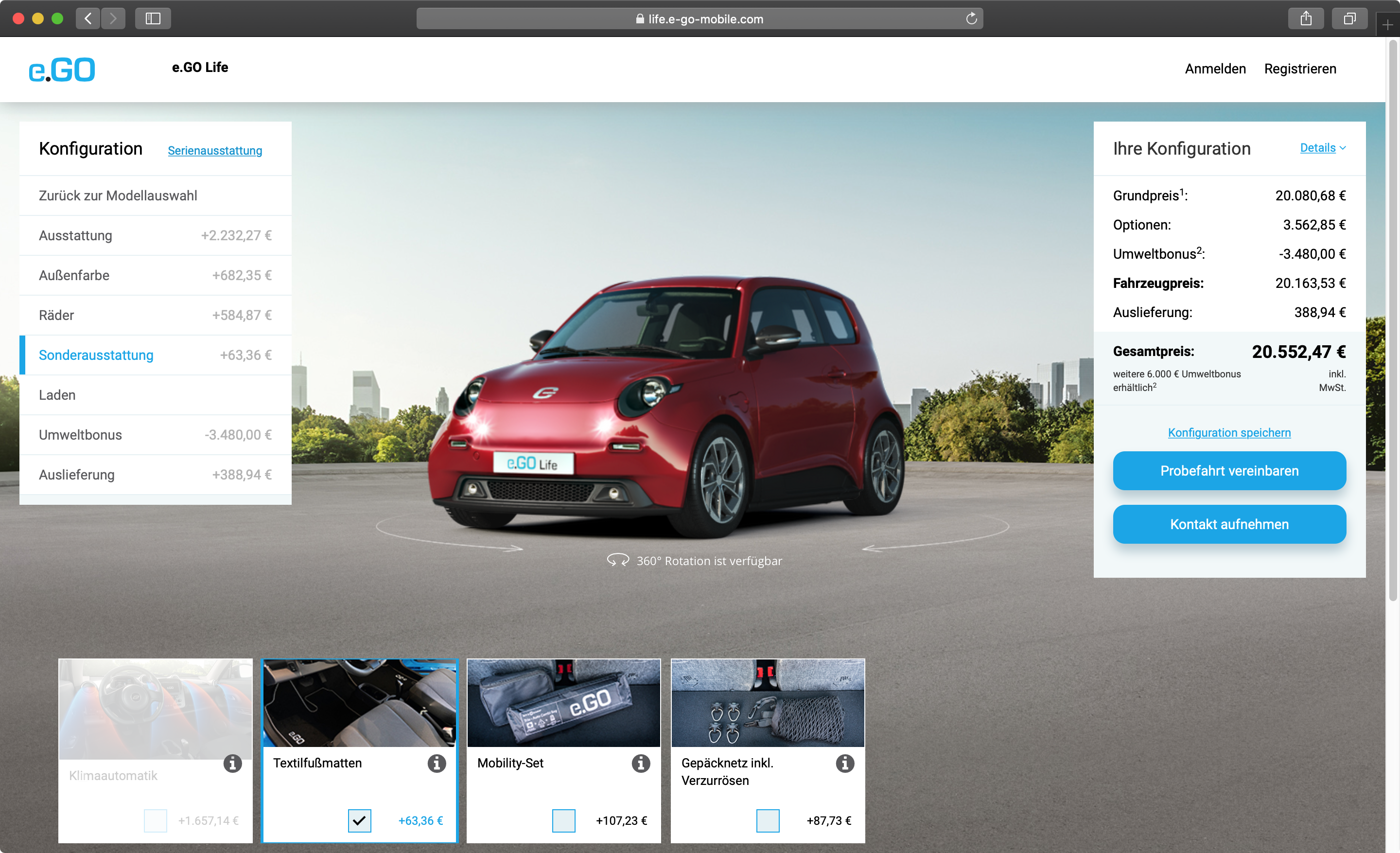Go back in Safari history

click(88, 19)
